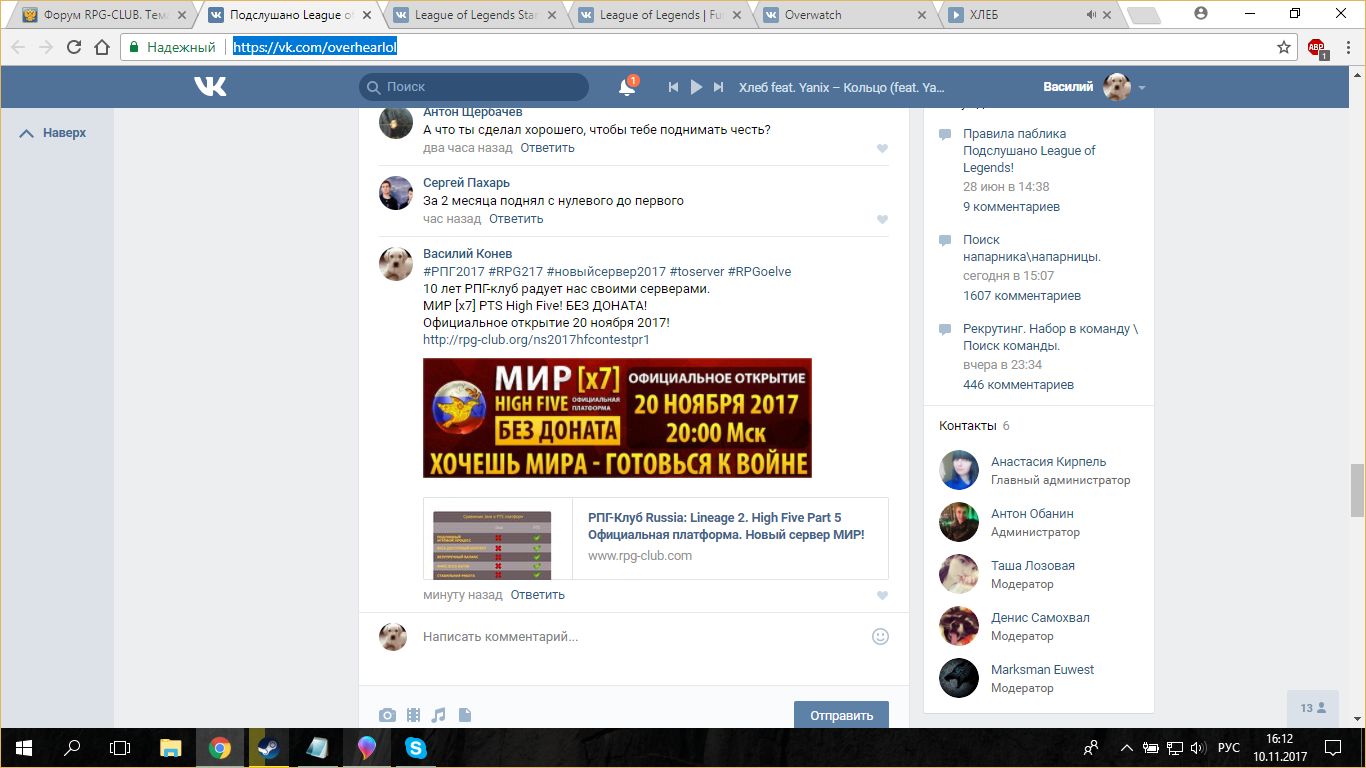Skip to previous track in VK header
Viewport: 1366px width, 768px height.
point(674,87)
